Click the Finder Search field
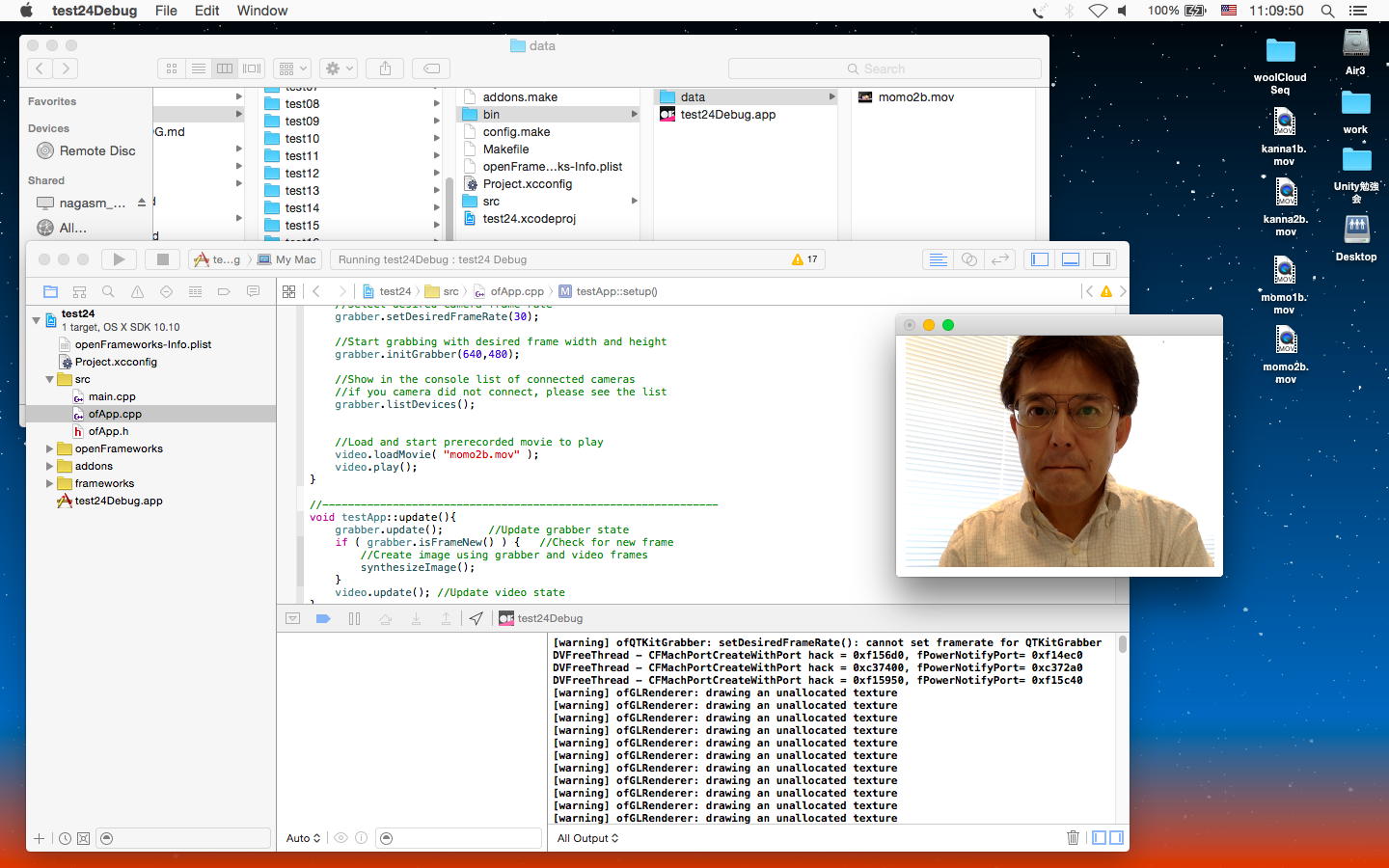This screenshot has height=868, width=1389. coord(885,68)
